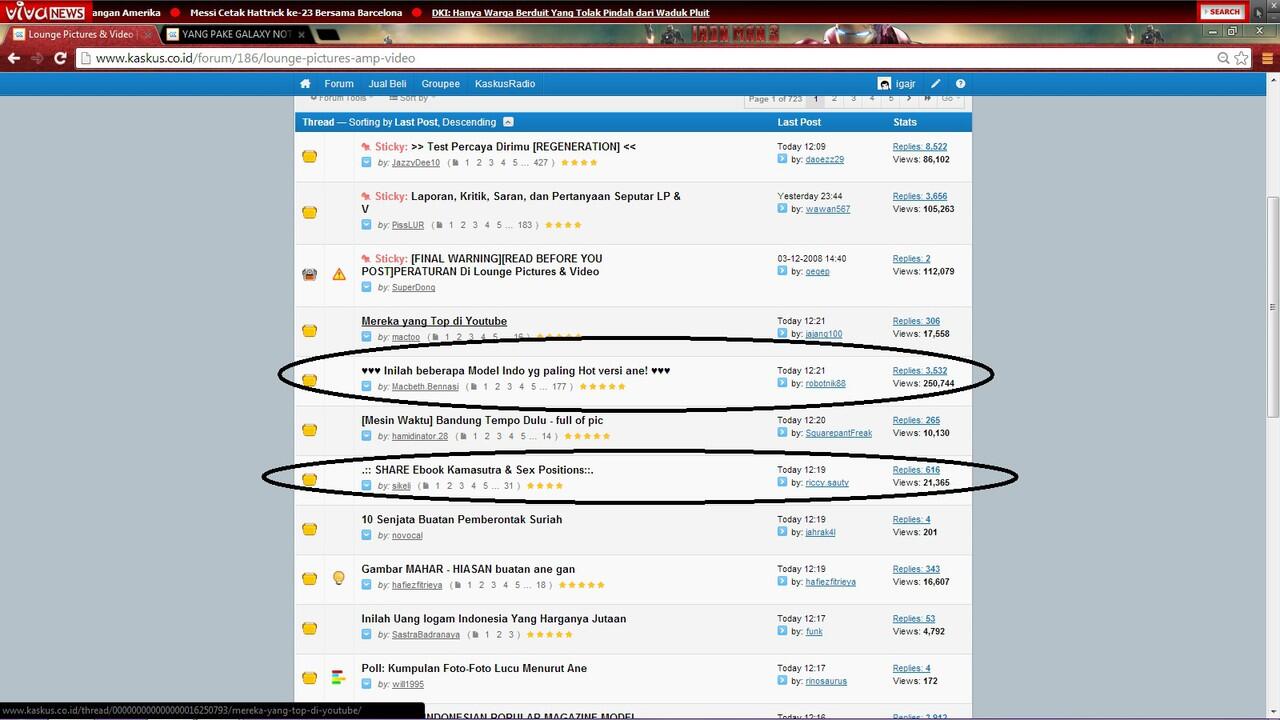This screenshot has height=720, width=1280.
Task: Open the Chrome menu hamburger icon
Action: (x=1267, y=58)
